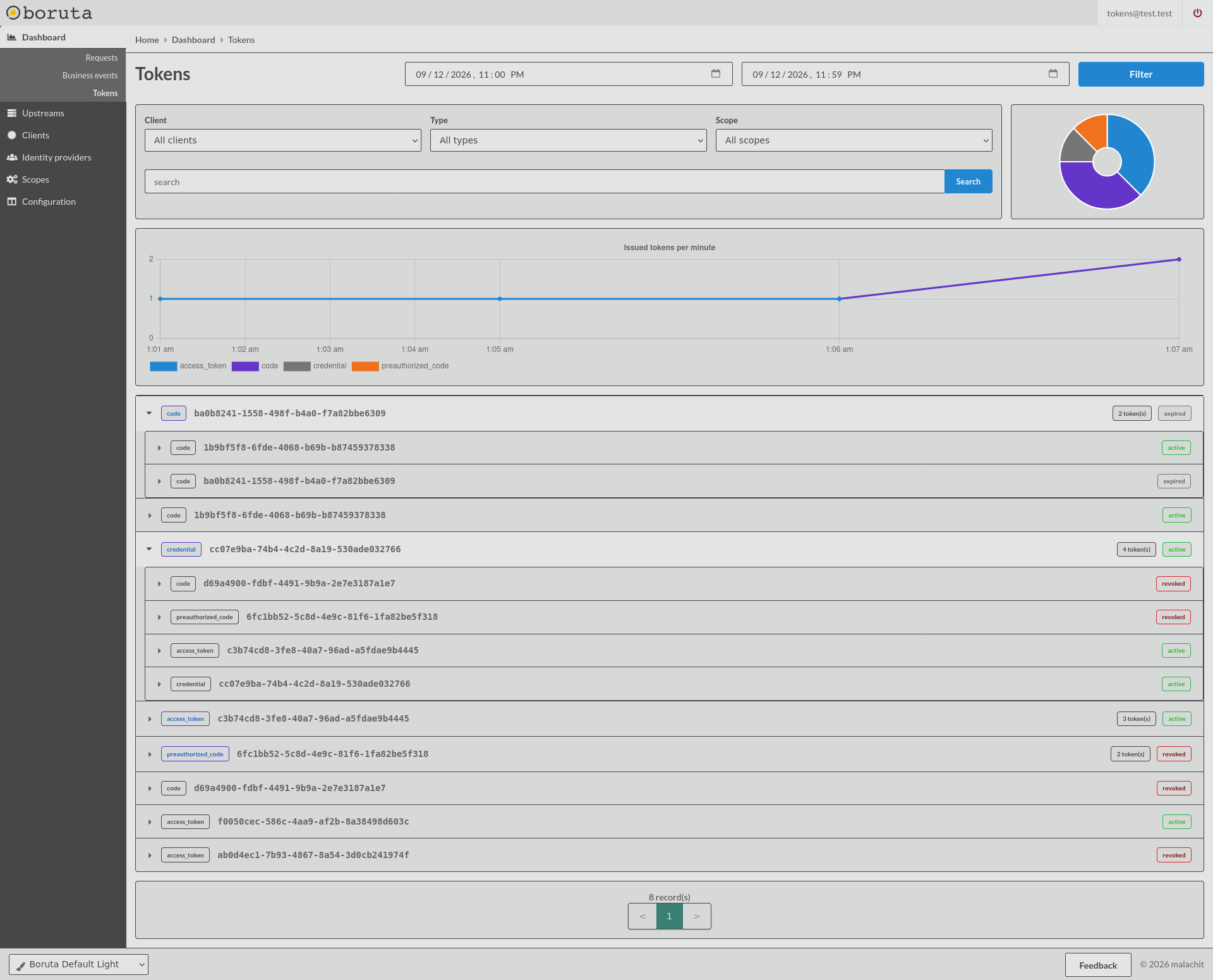Open calendar picker of start date field
The height and width of the screenshot is (980, 1213).
click(716, 74)
